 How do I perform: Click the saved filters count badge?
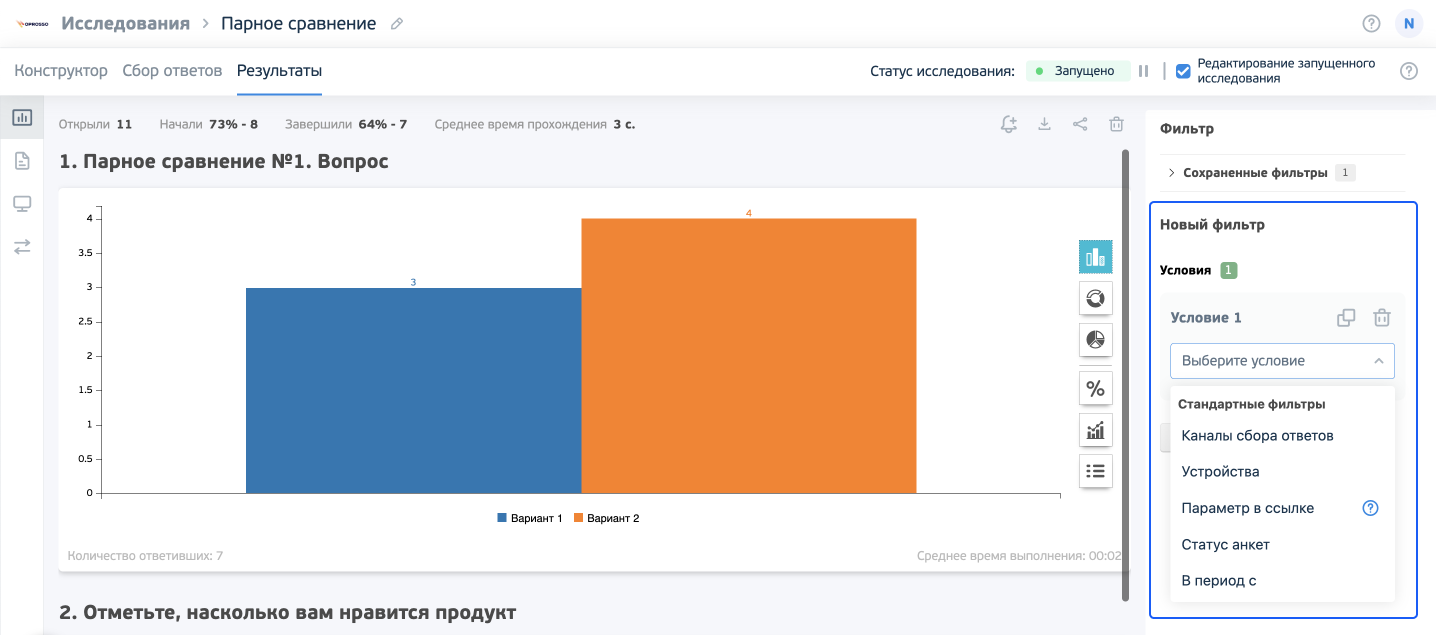tap(1345, 173)
